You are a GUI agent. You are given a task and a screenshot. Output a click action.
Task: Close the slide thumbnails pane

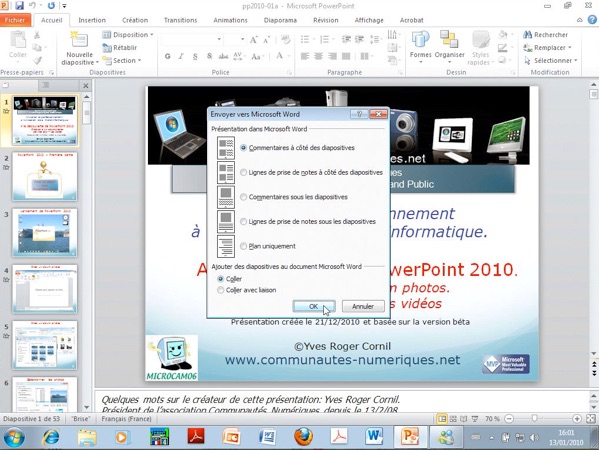click(x=86, y=86)
